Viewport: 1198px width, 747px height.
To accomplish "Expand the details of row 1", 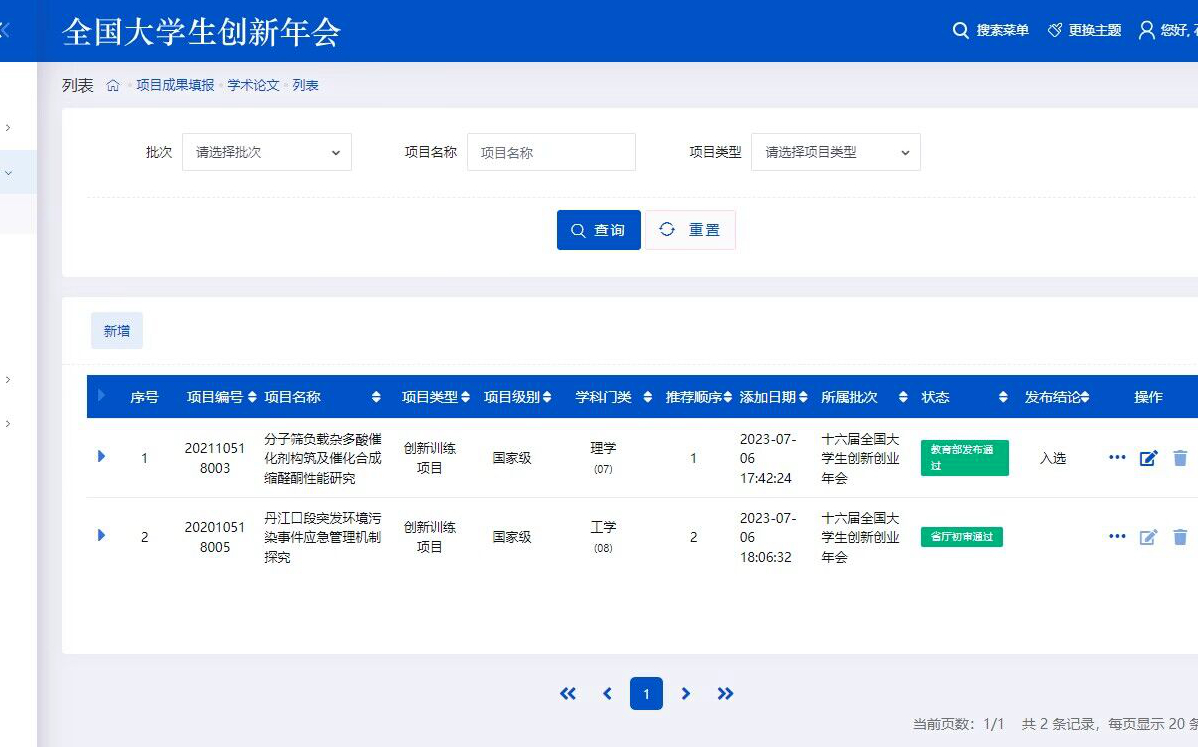I will pos(101,457).
